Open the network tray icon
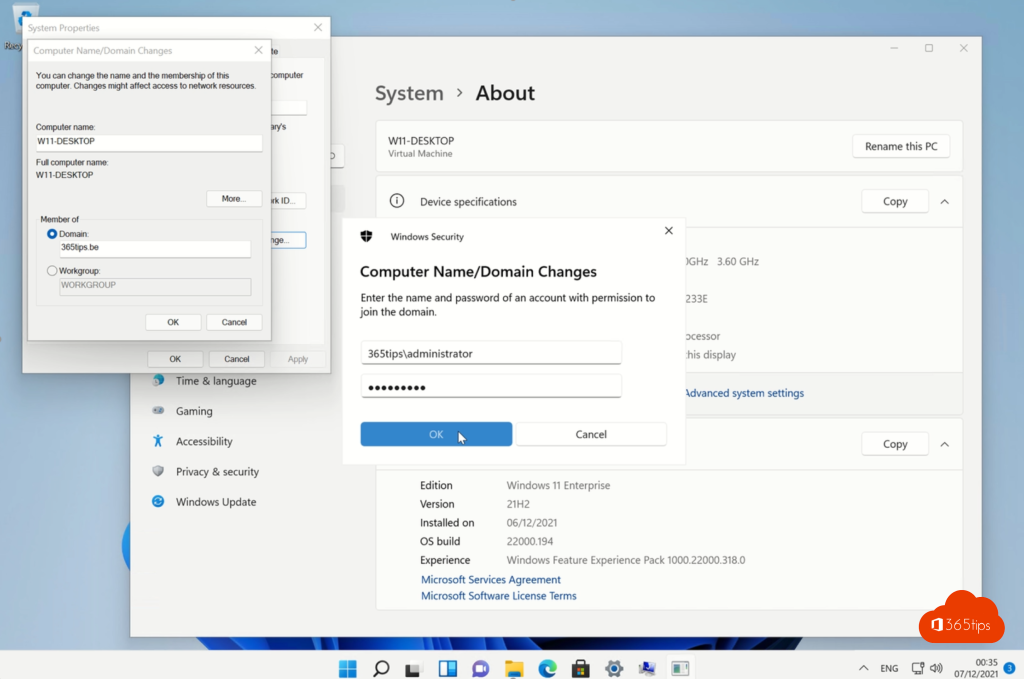The height and width of the screenshot is (679, 1024). click(918, 668)
